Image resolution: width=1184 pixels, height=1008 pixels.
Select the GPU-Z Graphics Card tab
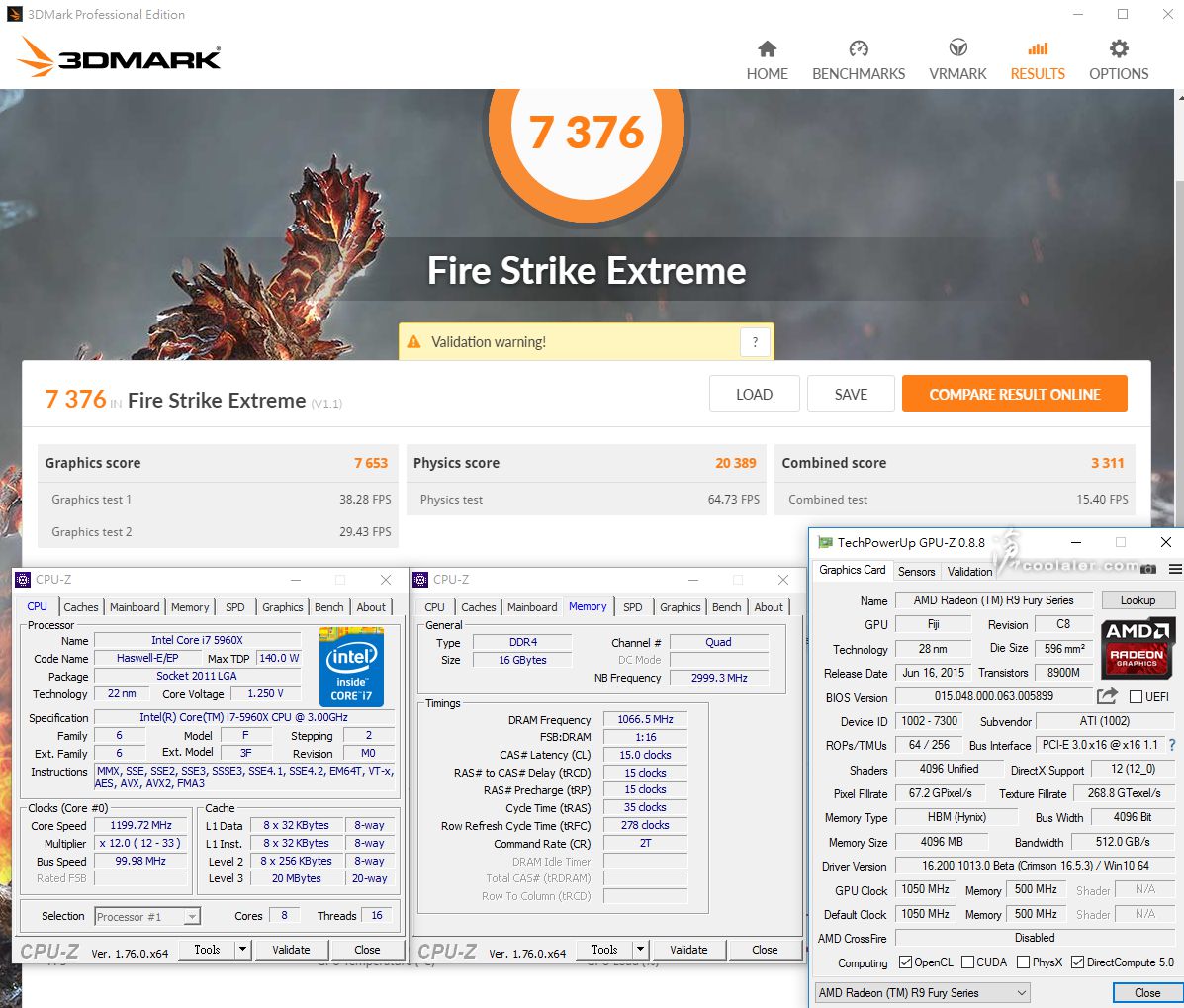coord(852,570)
